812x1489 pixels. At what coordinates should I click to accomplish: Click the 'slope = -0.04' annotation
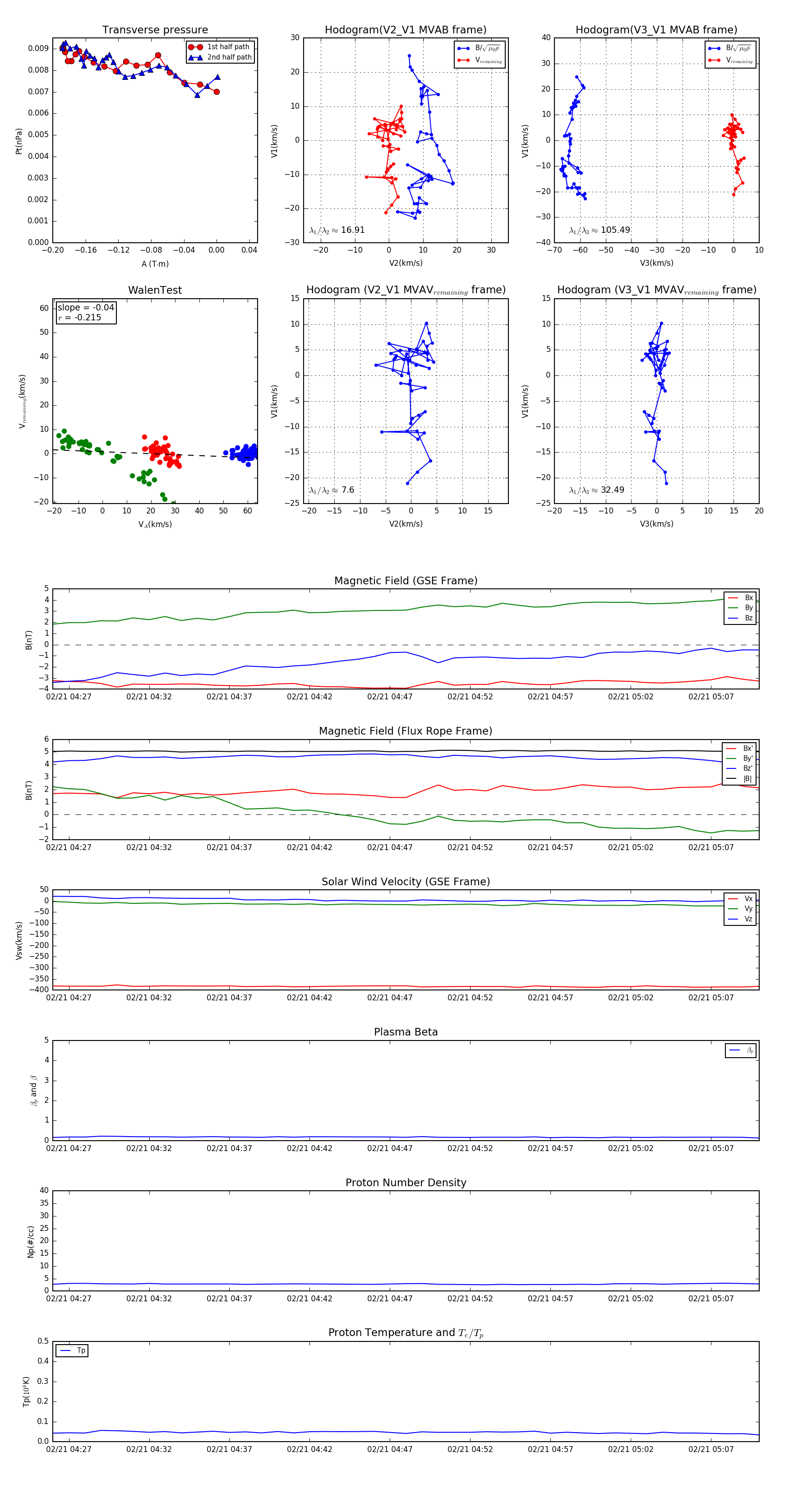[86, 308]
